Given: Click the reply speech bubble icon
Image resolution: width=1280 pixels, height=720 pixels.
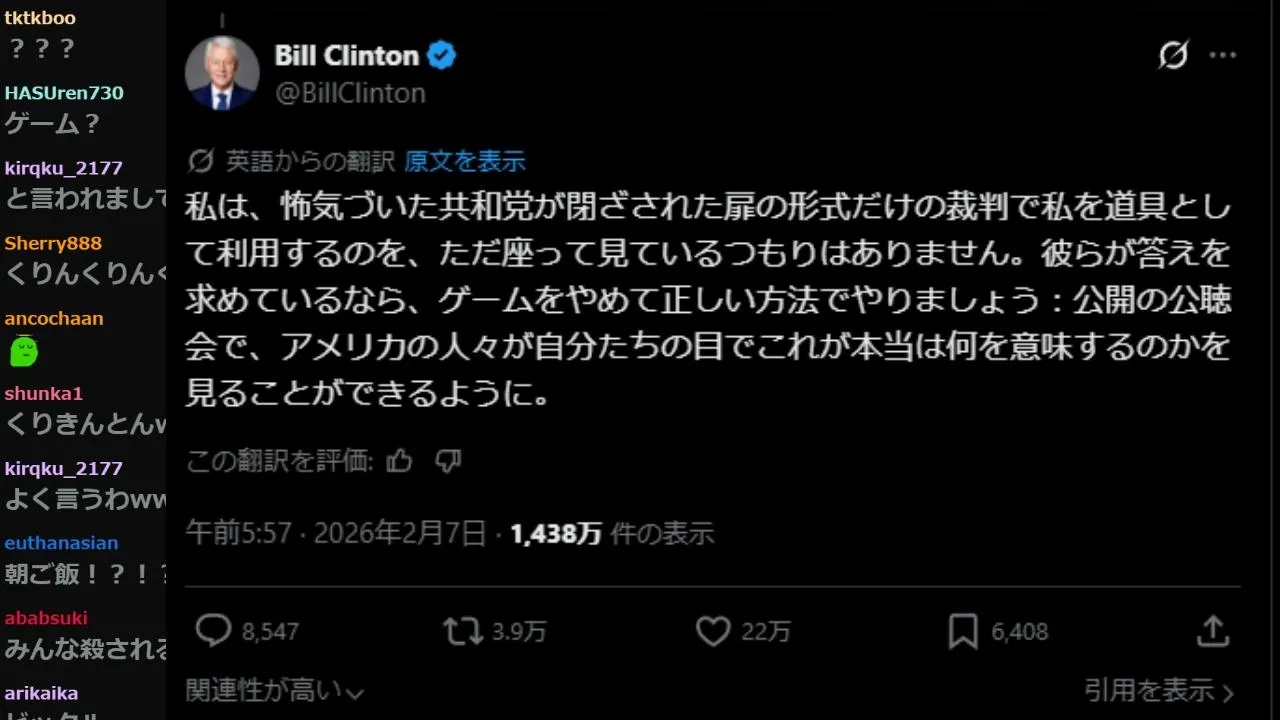Looking at the screenshot, I should click(213, 631).
